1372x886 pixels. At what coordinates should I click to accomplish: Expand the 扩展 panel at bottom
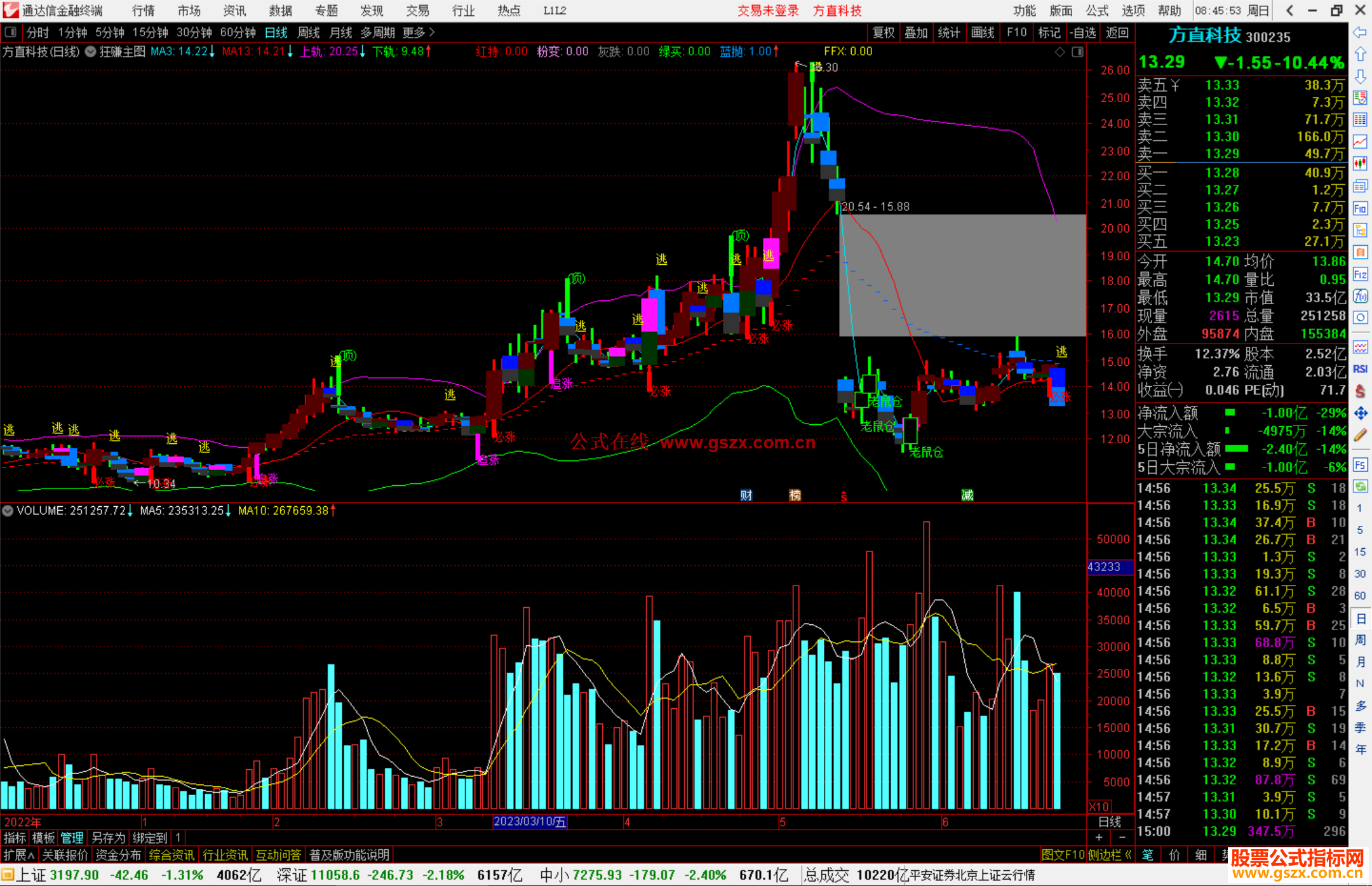tap(18, 855)
